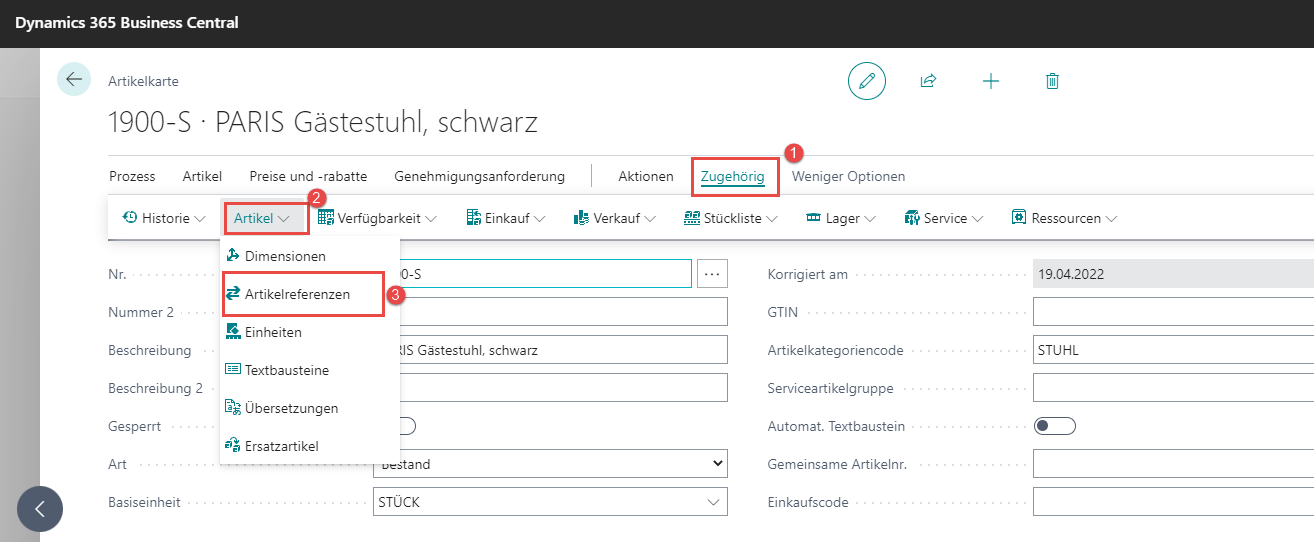Open the Prozess menu tab
This screenshot has height=542, width=1314.
(x=132, y=176)
